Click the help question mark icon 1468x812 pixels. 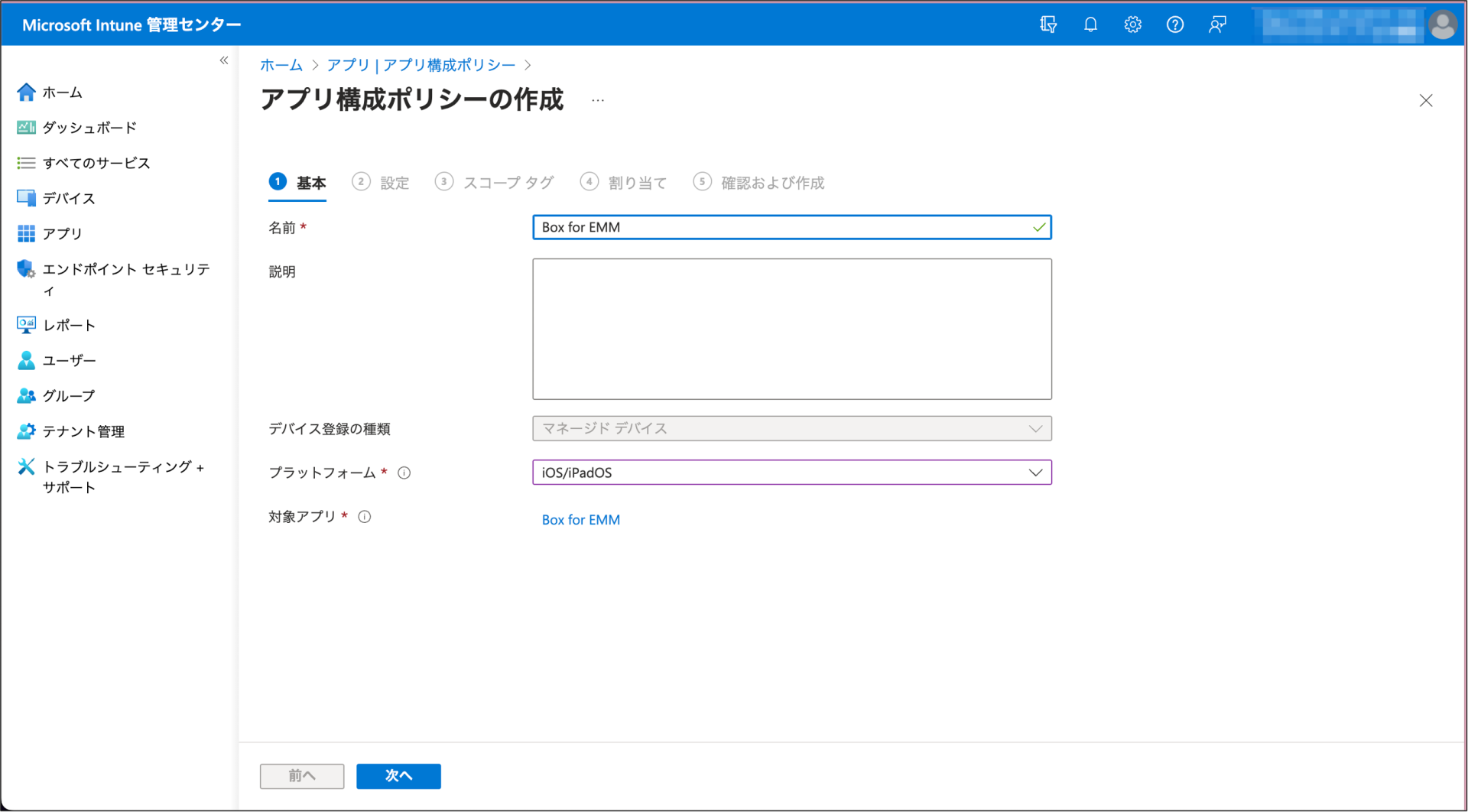1175,24
